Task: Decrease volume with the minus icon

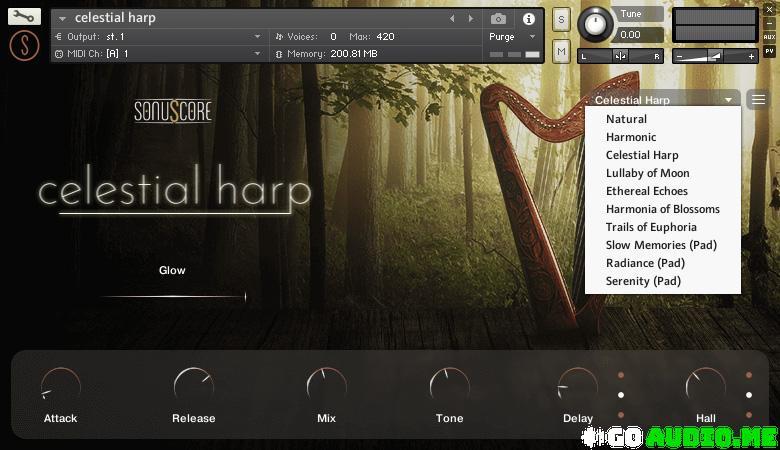Action: point(680,56)
